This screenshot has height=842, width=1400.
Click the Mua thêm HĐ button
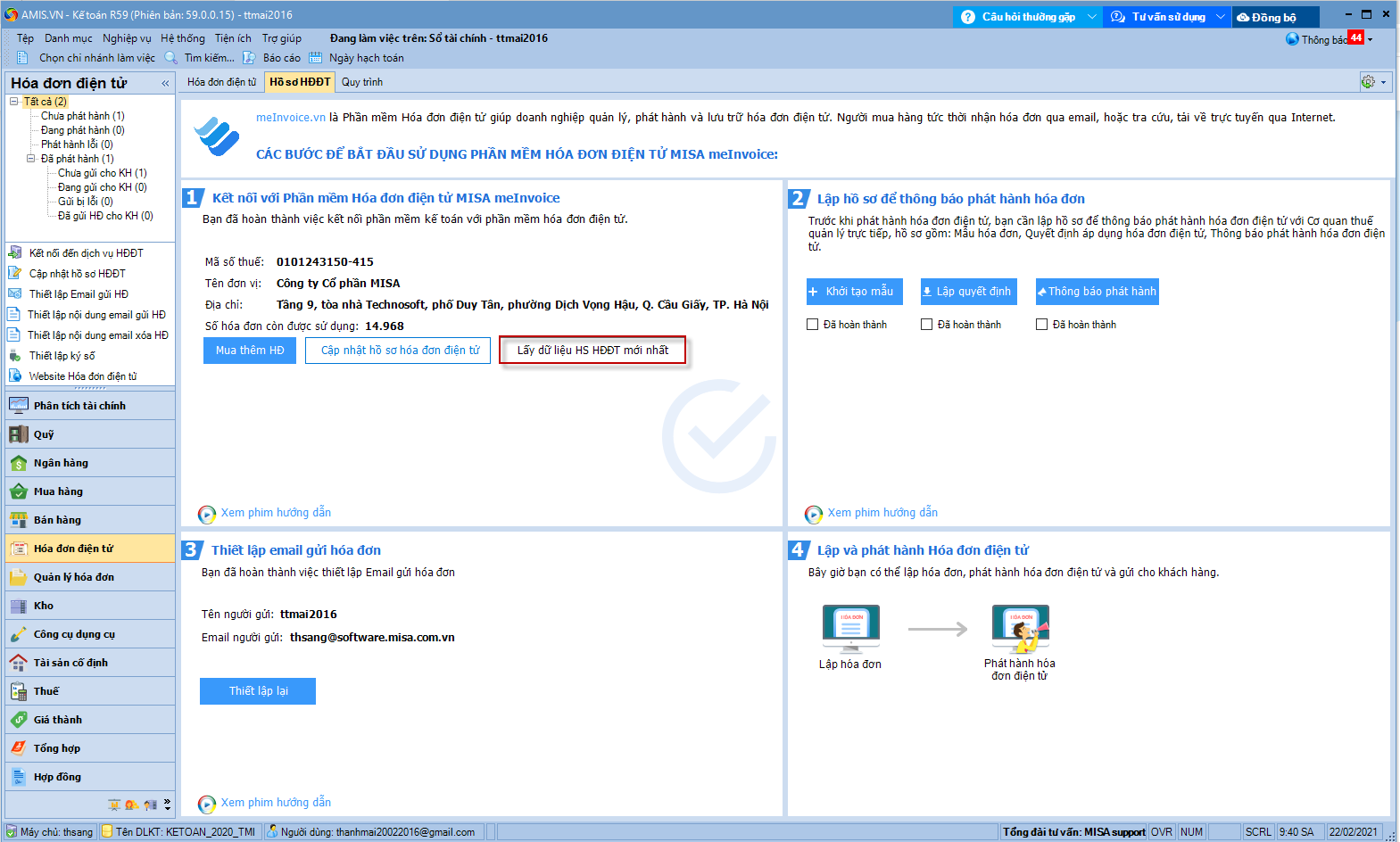(x=250, y=351)
